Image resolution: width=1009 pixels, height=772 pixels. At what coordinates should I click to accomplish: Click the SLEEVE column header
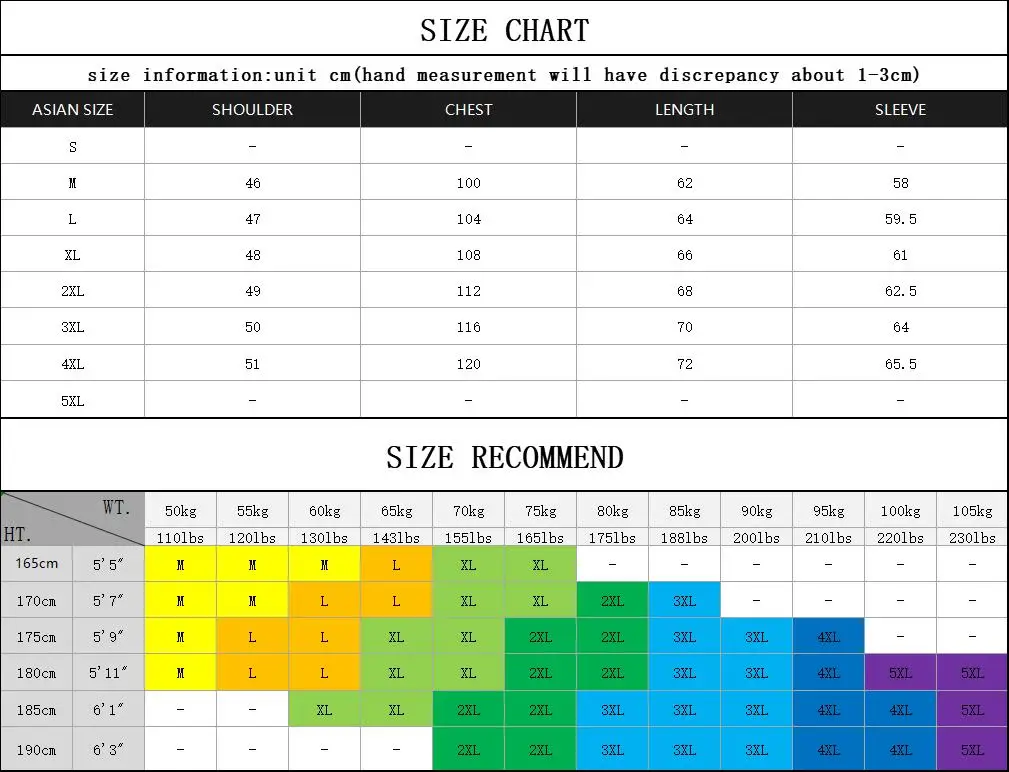coord(900,109)
